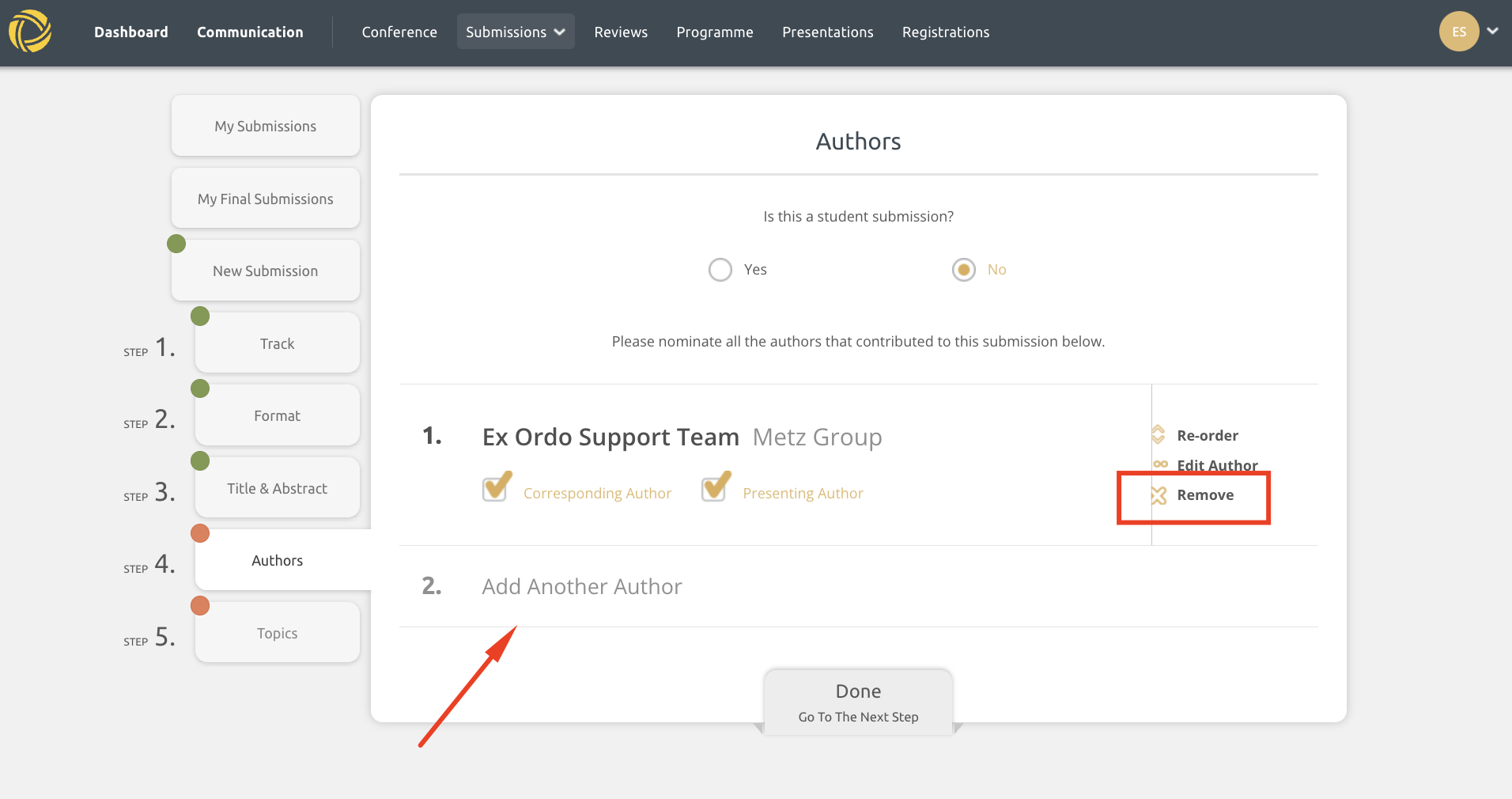The height and width of the screenshot is (799, 1512).
Task: Select Yes for student submission
Action: point(720,270)
